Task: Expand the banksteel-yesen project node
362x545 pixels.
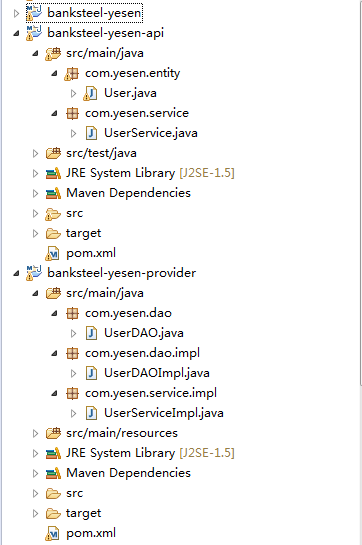Action: point(16,14)
